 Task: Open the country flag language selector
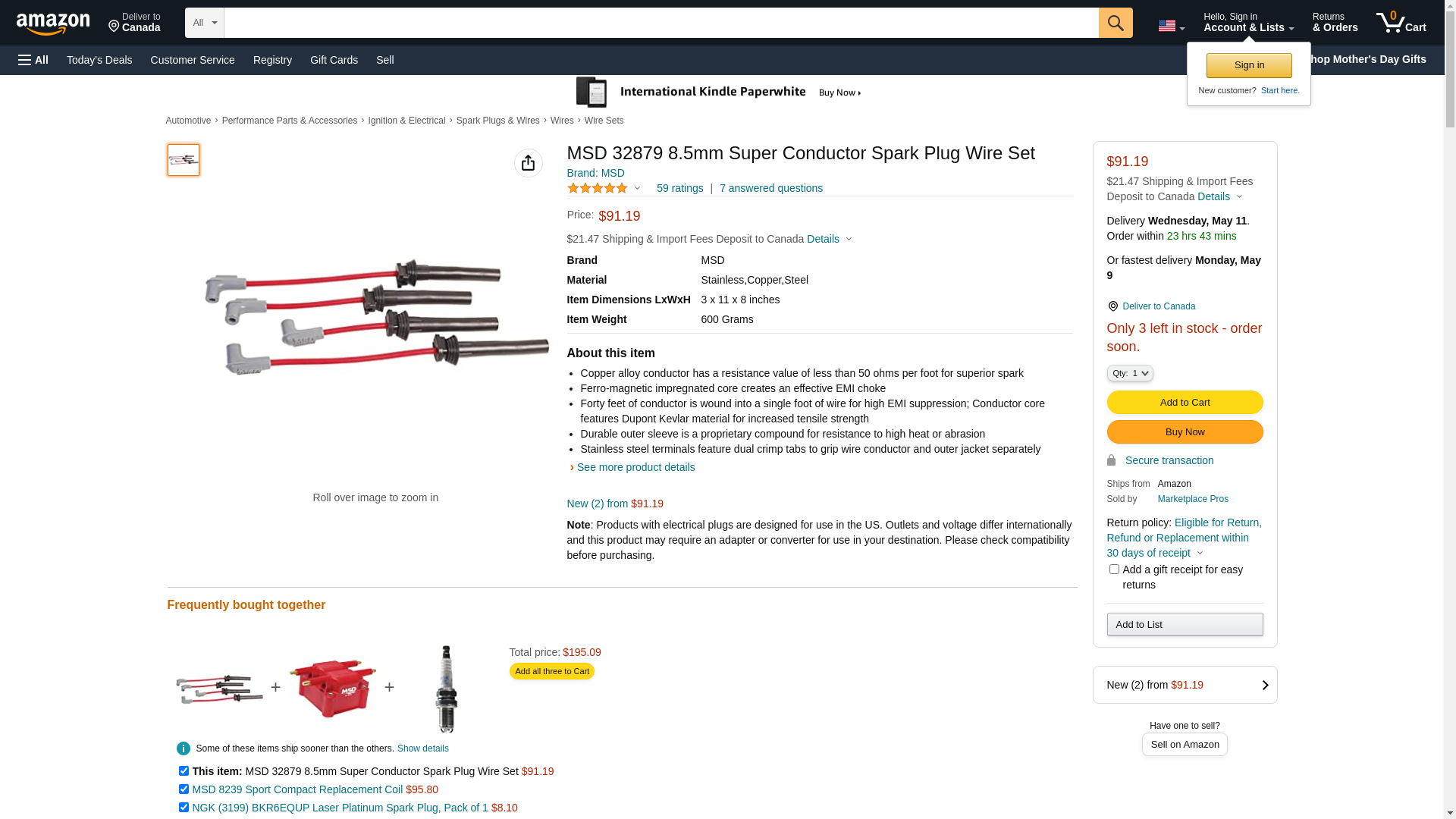coord(1171,26)
